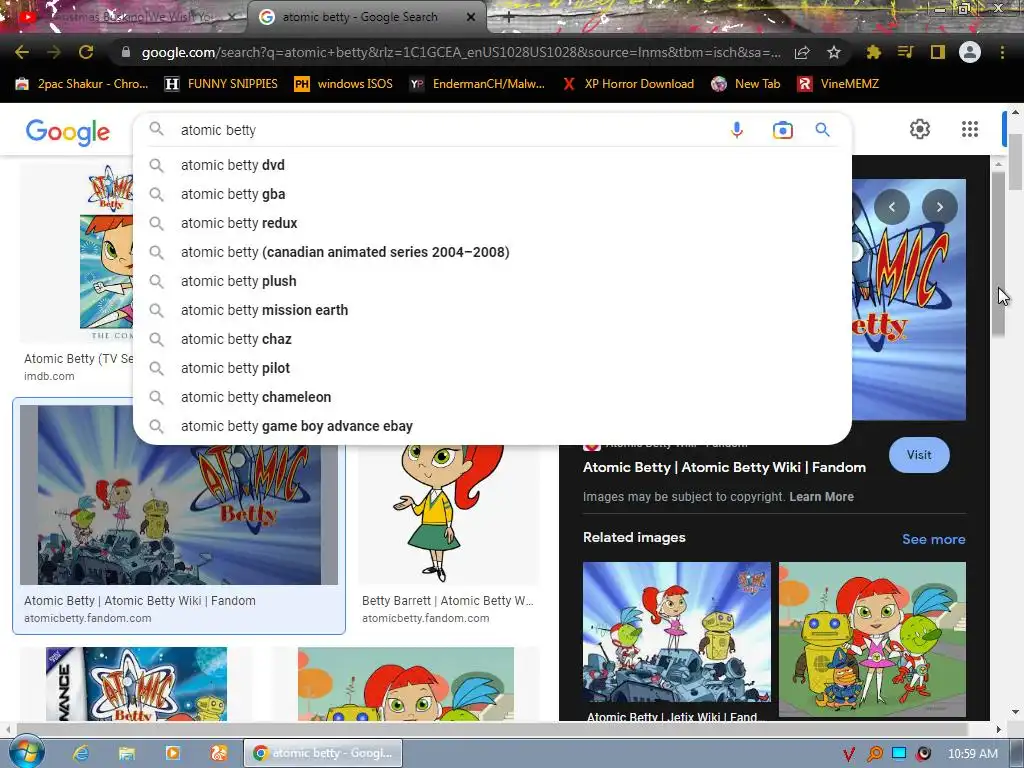Open the Chrome profile avatar
The width and height of the screenshot is (1024, 768).
click(970, 52)
